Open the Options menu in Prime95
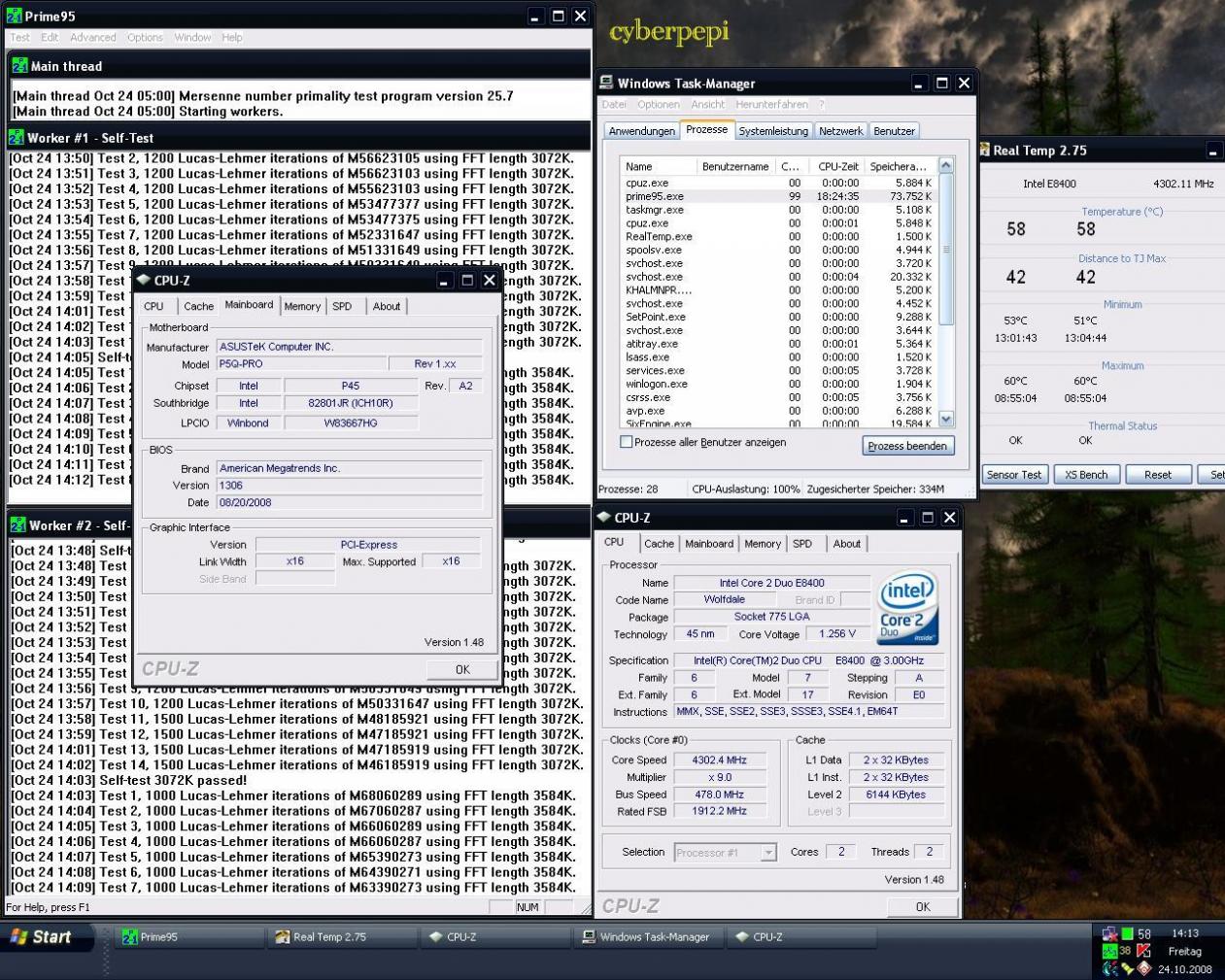 tap(145, 38)
